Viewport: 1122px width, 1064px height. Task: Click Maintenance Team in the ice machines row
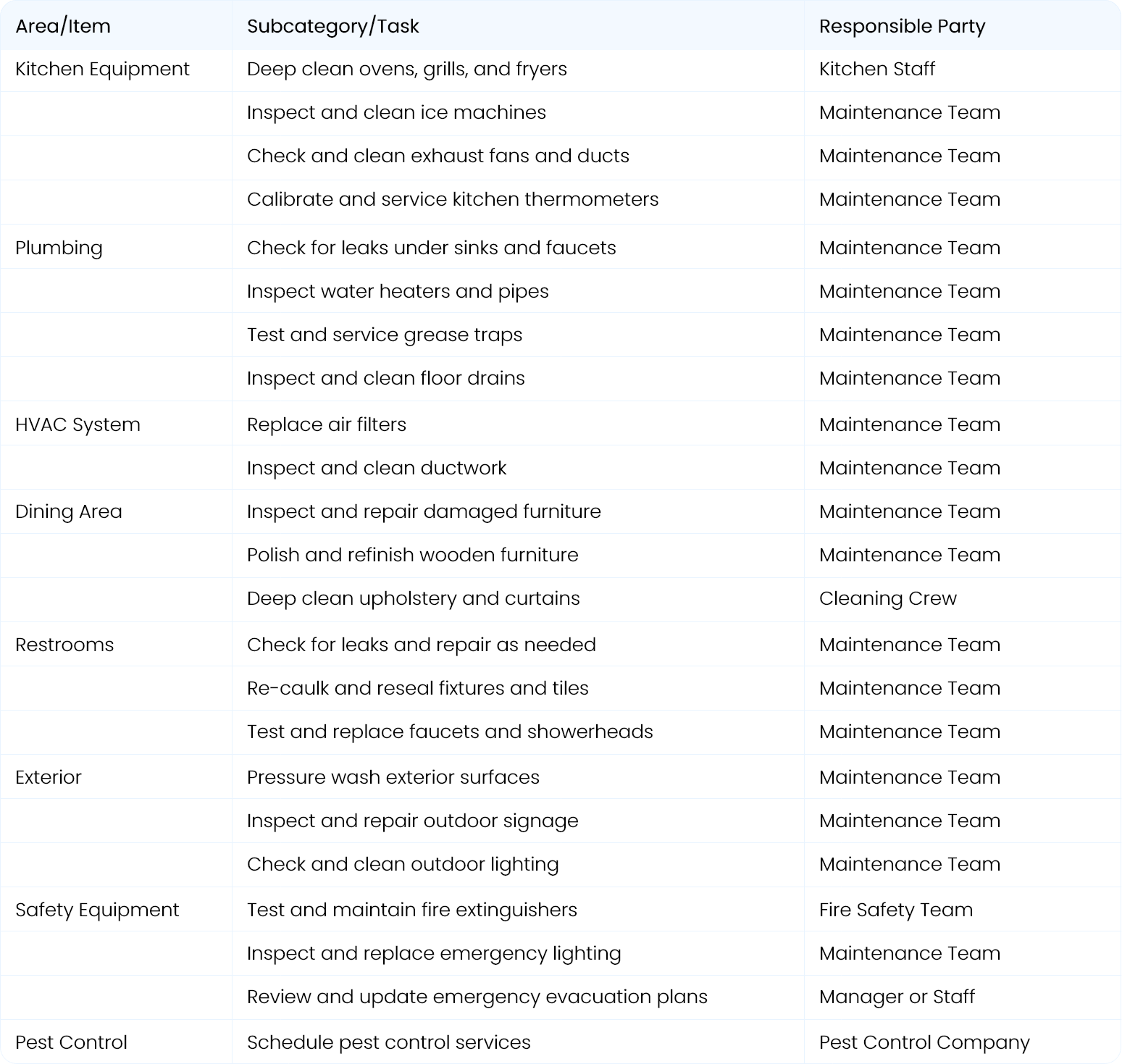(x=910, y=112)
